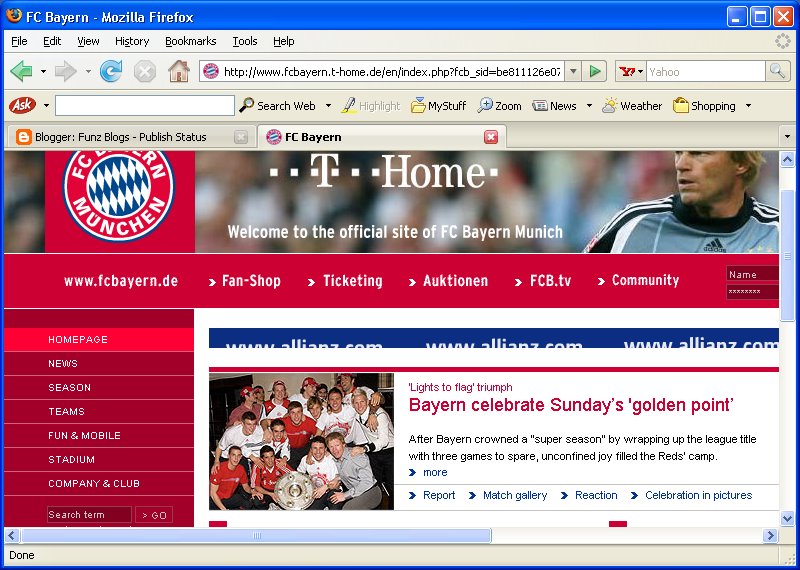Expand the Forward button history dropdown
Viewport: 800px width, 570px height.
[x=88, y=71]
